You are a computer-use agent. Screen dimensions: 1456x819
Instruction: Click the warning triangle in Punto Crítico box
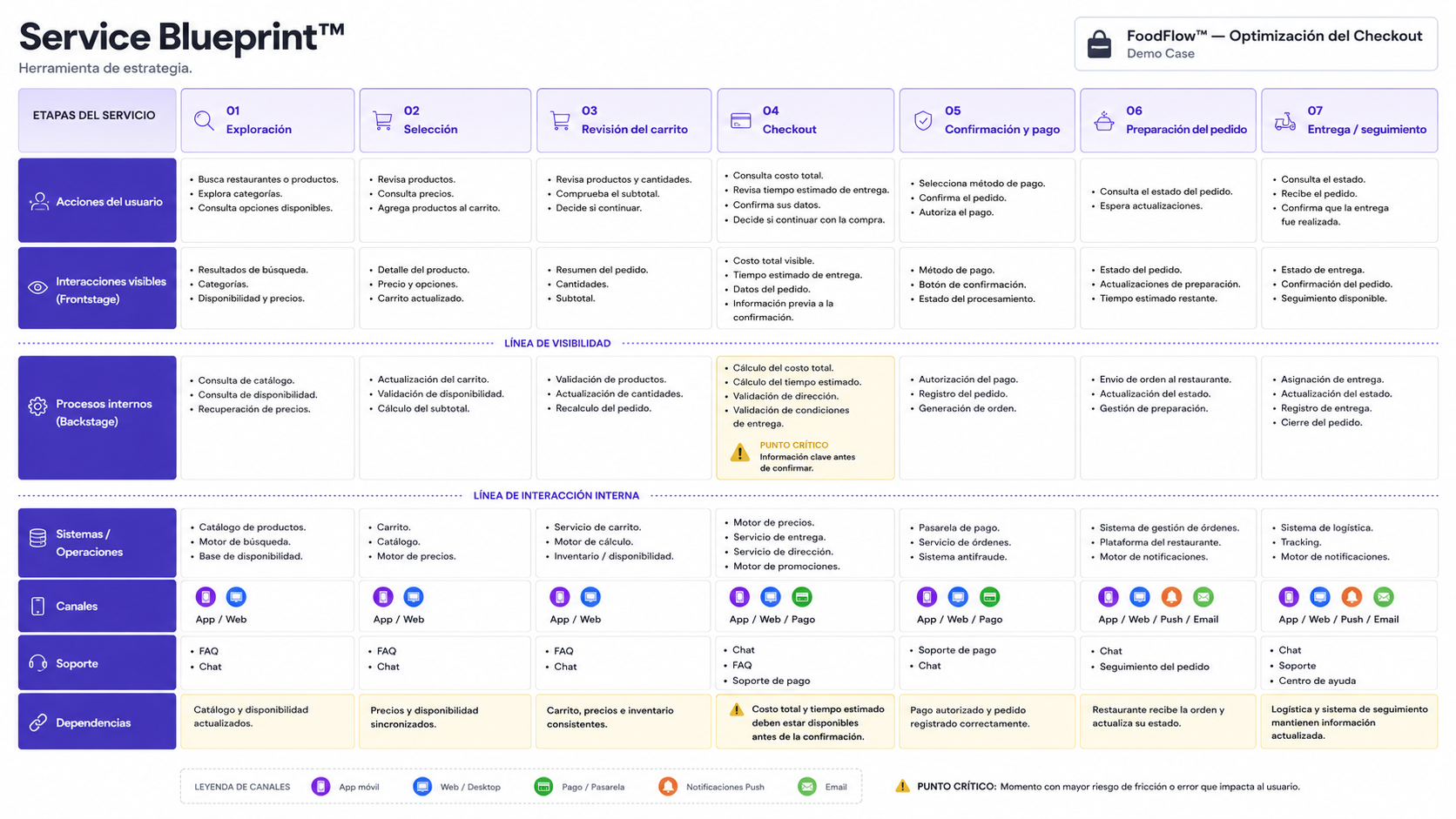(739, 453)
